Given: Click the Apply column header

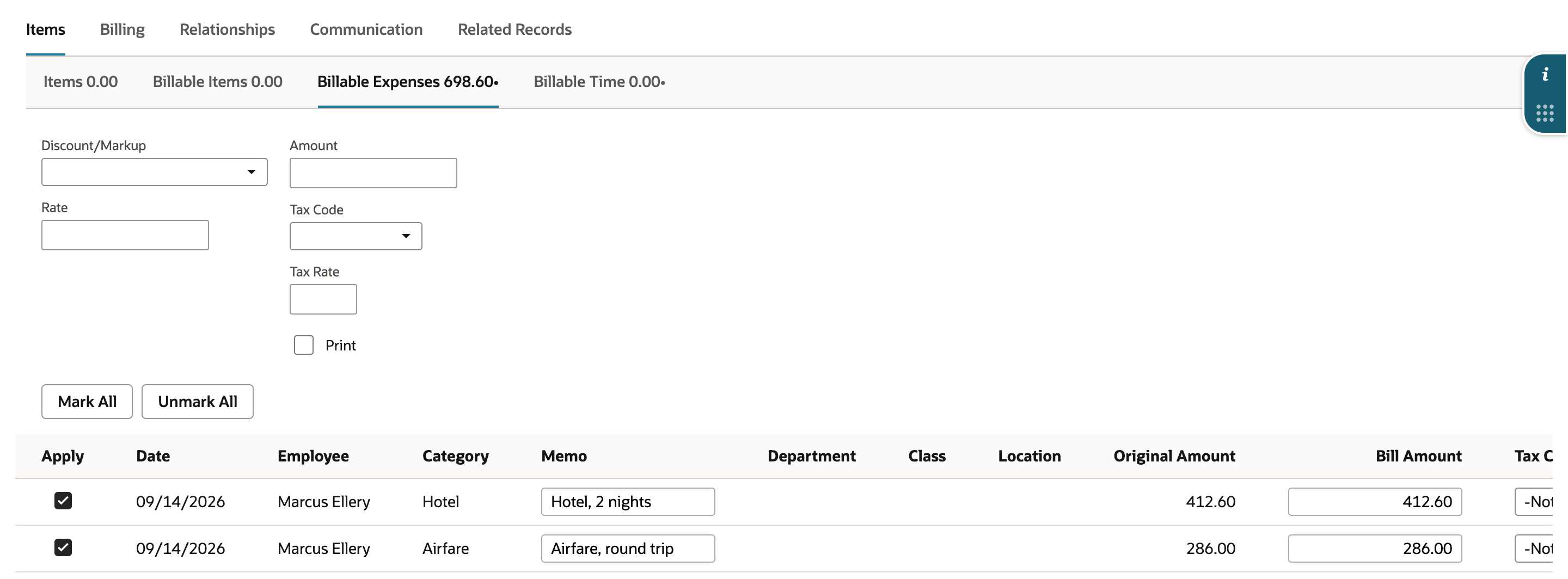Looking at the screenshot, I should 63,456.
